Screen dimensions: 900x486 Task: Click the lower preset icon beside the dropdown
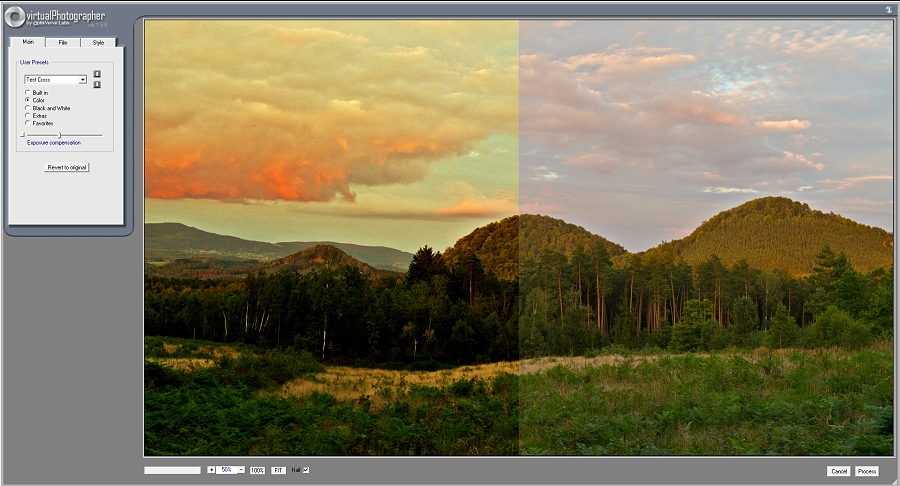pos(97,84)
